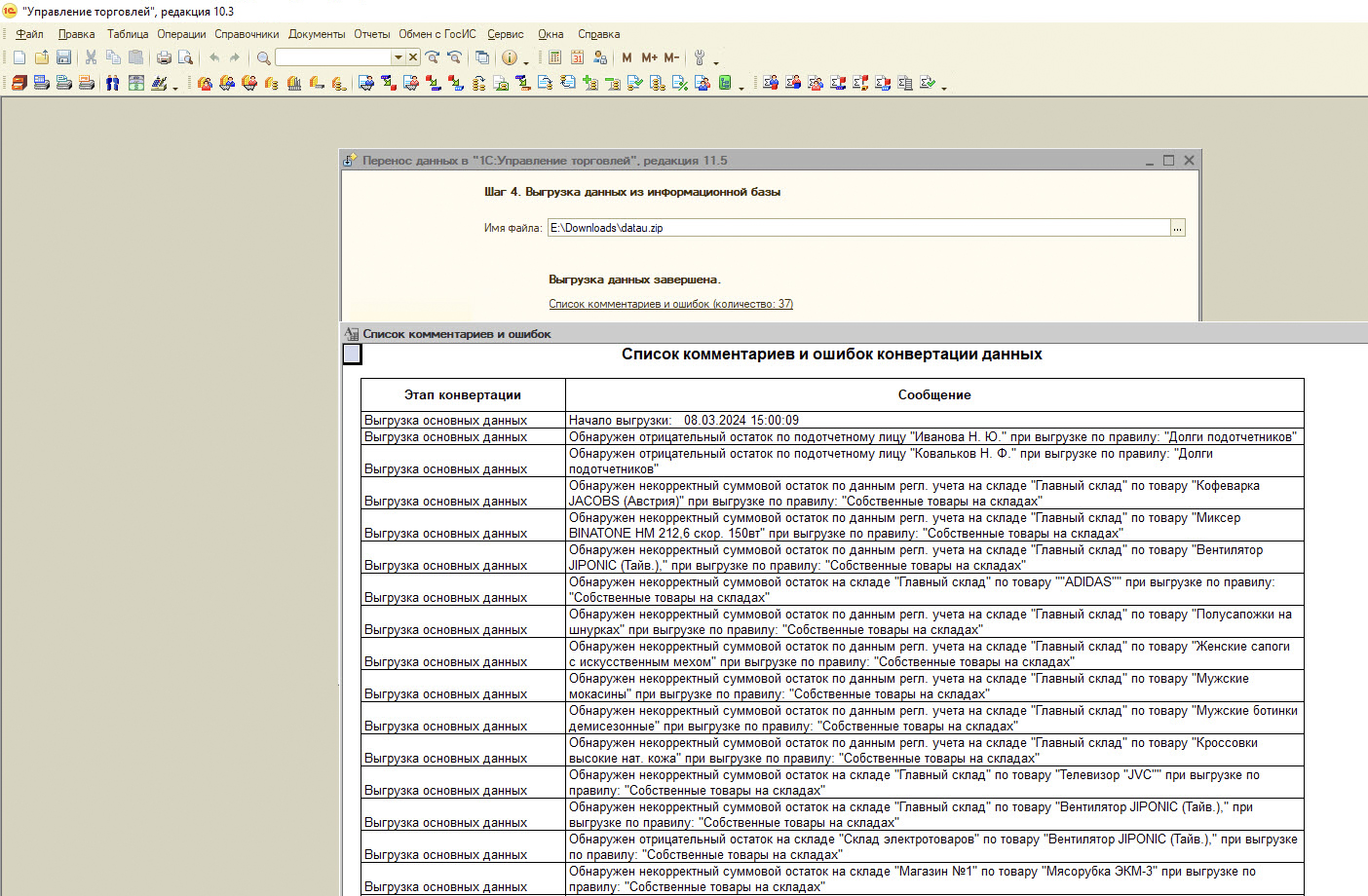Image resolution: width=1368 pixels, height=896 pixels.
Task: Click the title 'Список комментариев и ошибок конвертации данных'
Action: [x=832, y=355]
